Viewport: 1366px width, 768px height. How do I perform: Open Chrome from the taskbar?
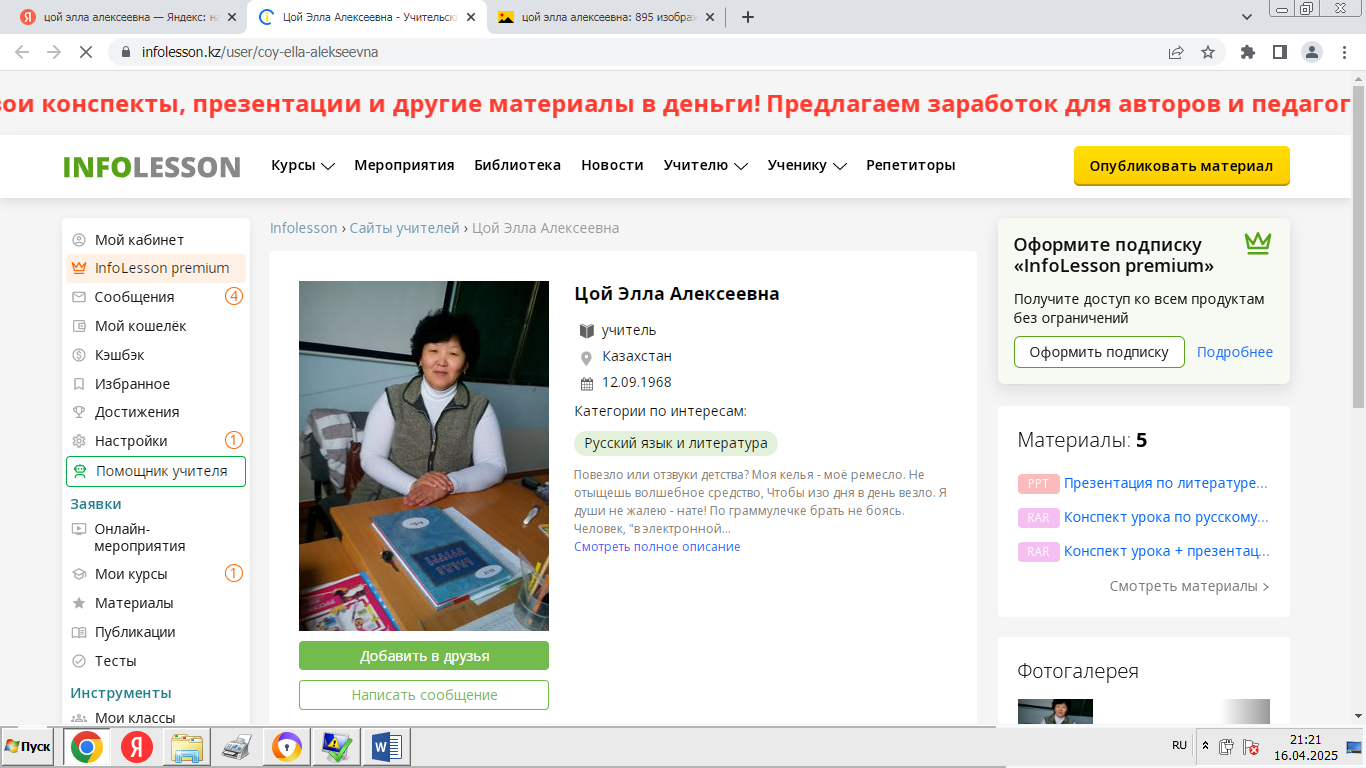point(87,747)
